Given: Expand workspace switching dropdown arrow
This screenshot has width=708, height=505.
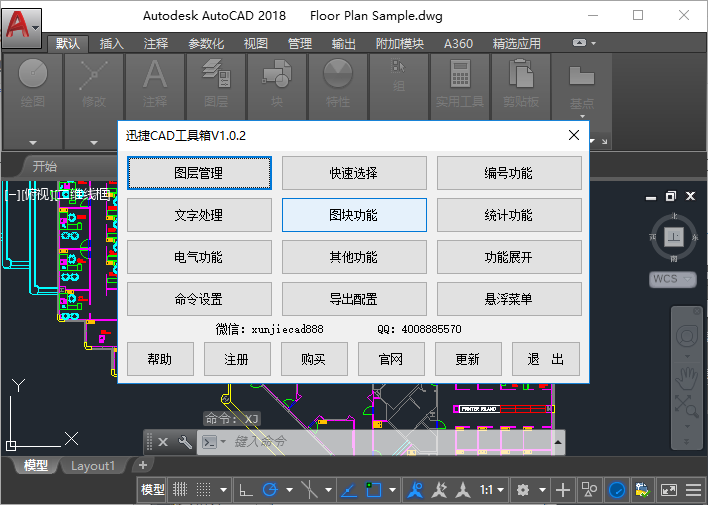Looking at the screenshot, I should [x=542, y=490].
